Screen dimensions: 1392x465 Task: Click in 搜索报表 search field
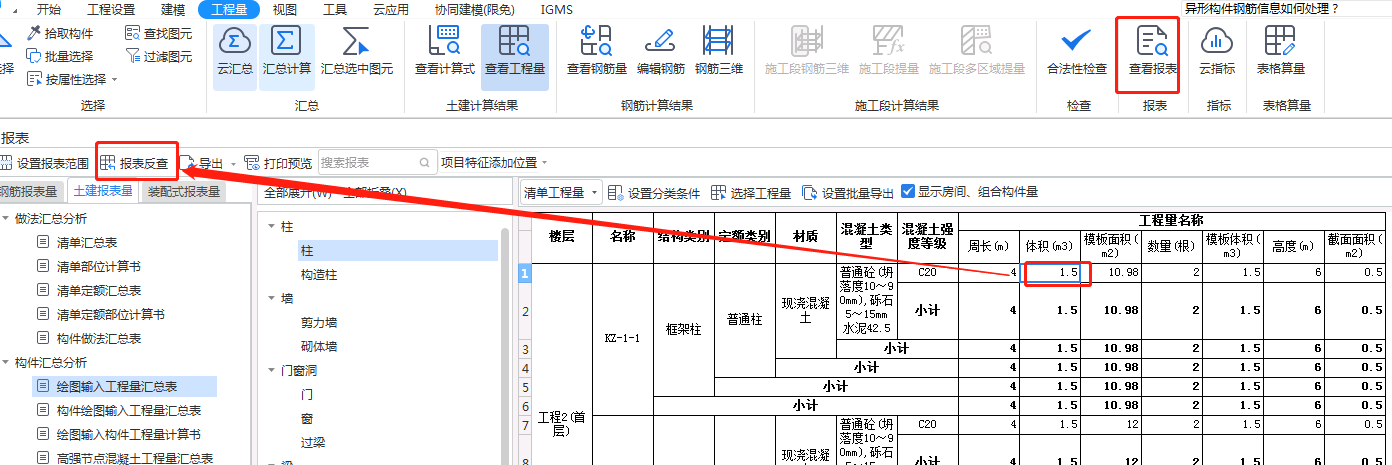pyautogui.click(x=376, y=163)
